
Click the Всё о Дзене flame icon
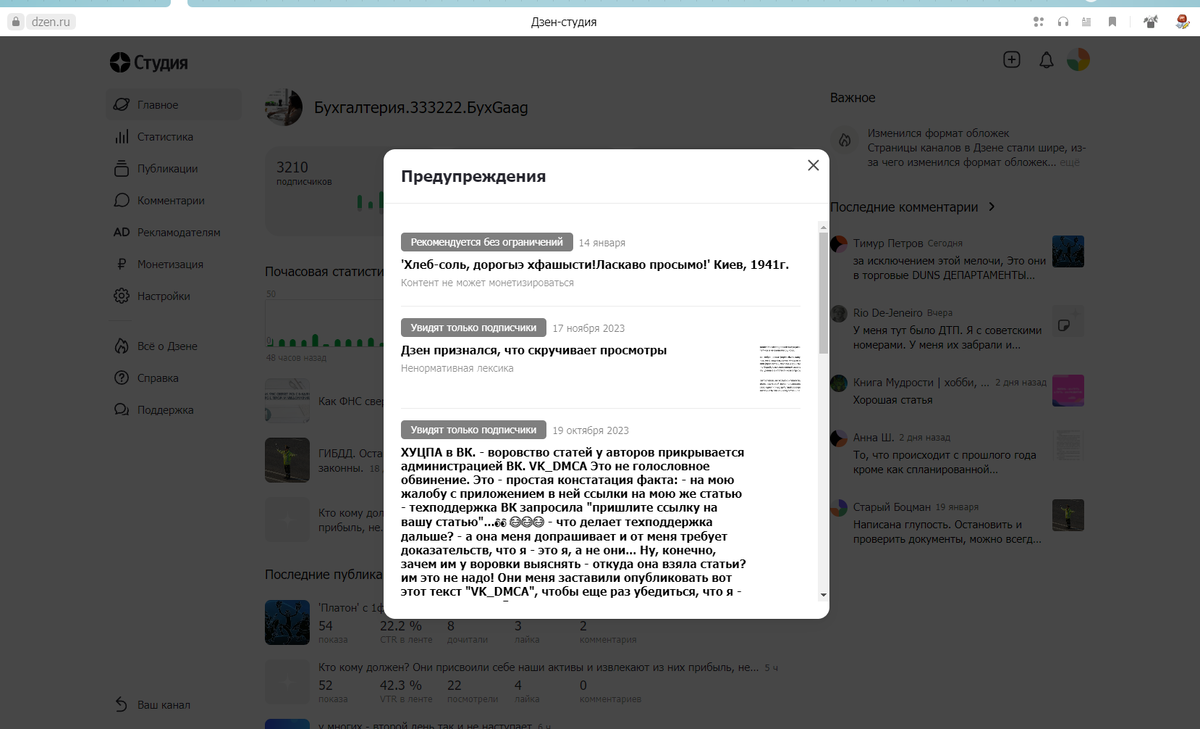[121, 346]
